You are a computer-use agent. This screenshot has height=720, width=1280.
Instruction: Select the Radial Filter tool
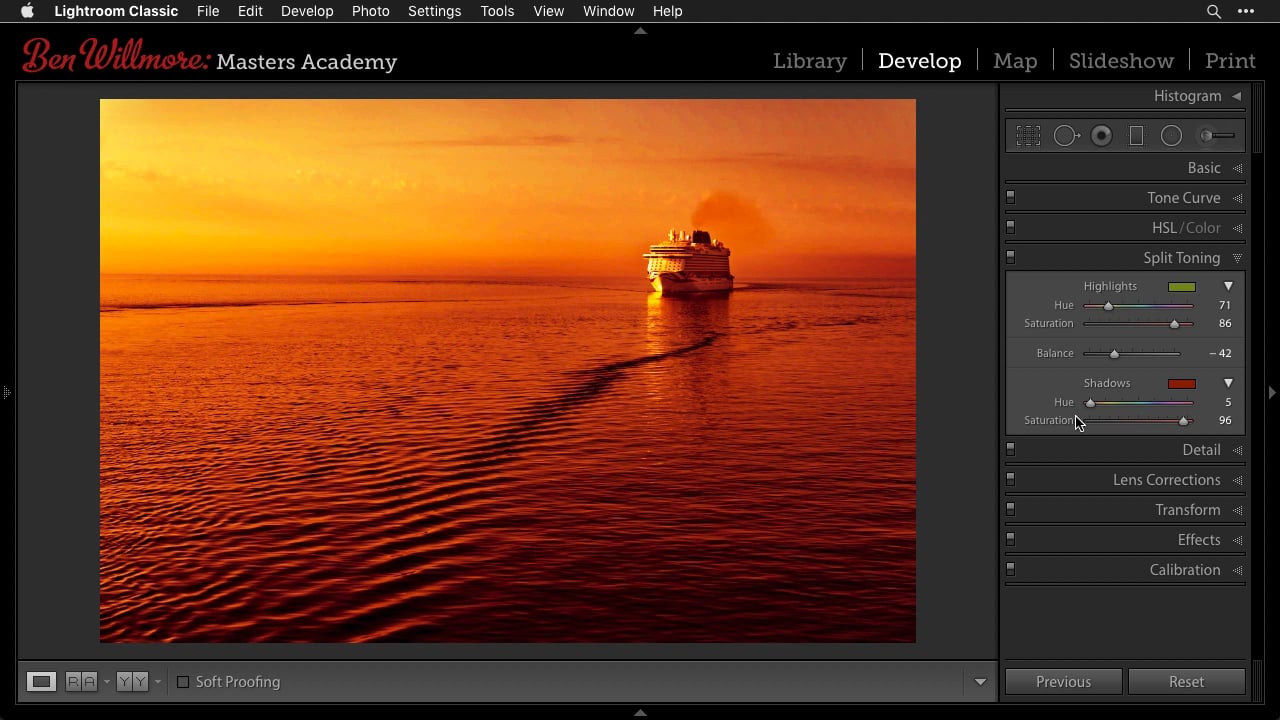click(1171, 135)
